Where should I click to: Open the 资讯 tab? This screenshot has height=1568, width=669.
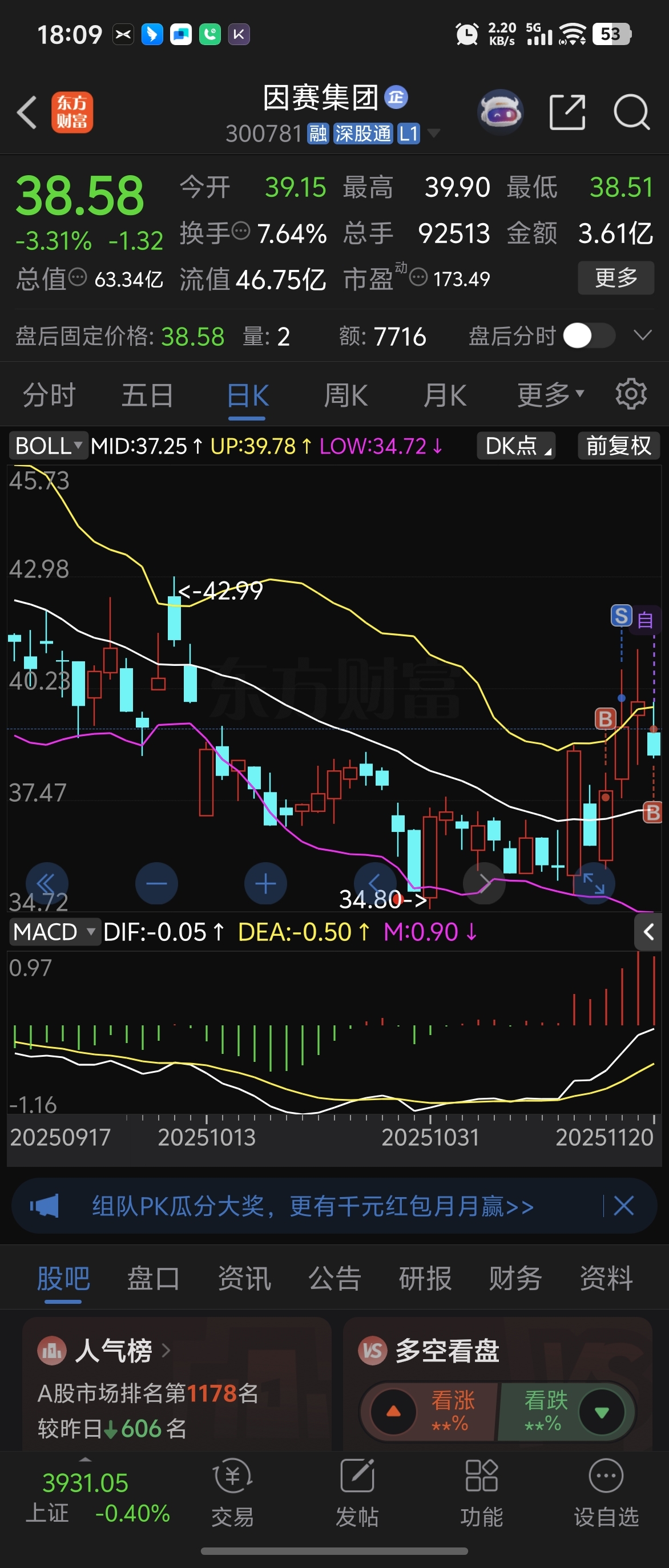coord(244,1278)
